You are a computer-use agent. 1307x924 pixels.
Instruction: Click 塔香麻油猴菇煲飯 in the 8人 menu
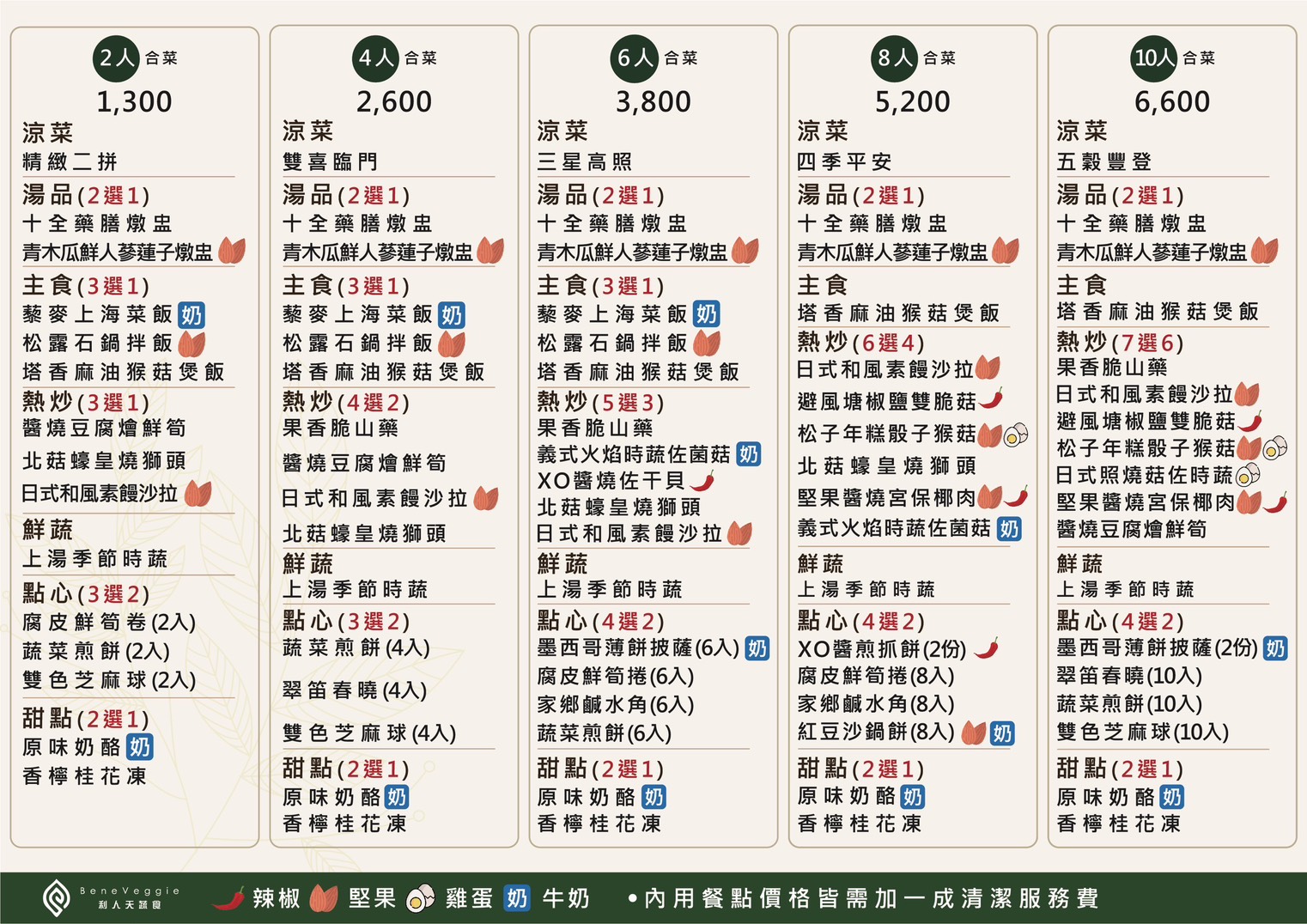(x=898, y=313)
